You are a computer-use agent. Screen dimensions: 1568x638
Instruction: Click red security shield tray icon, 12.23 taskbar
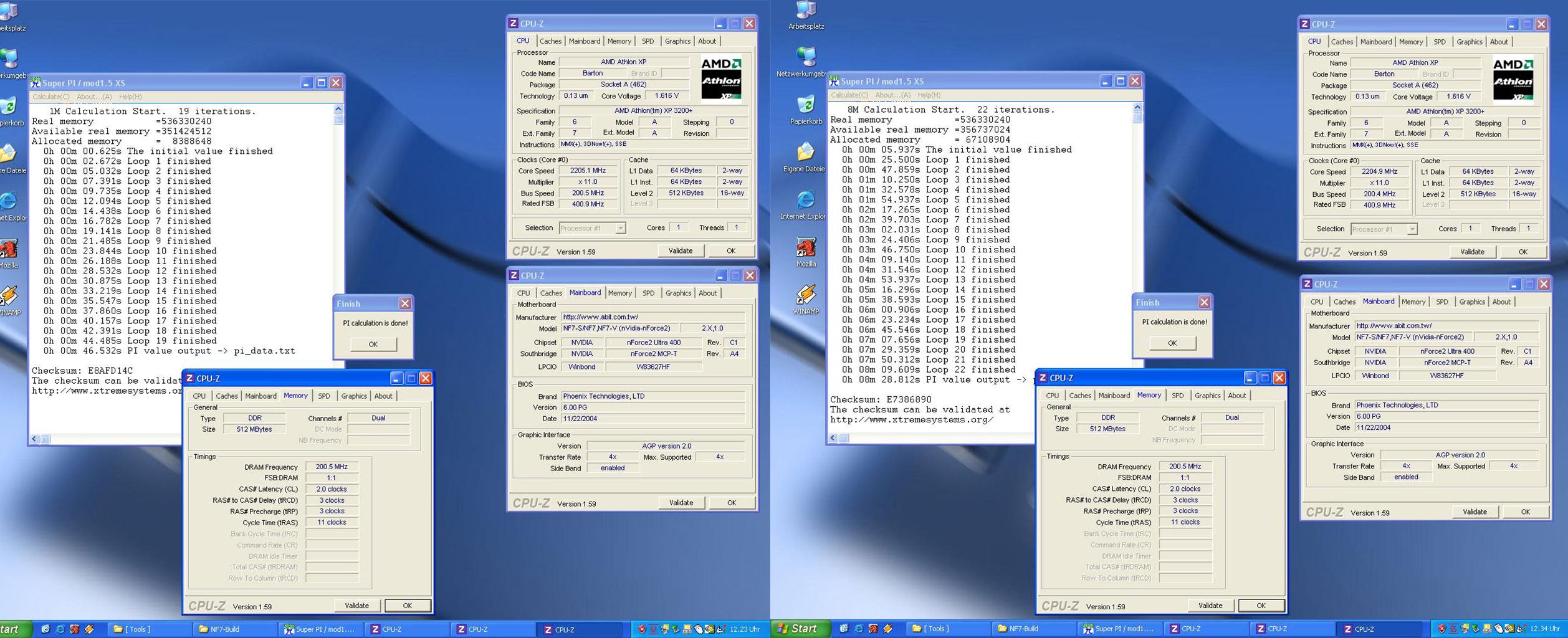pyautogui.click(x=642, y=629)
